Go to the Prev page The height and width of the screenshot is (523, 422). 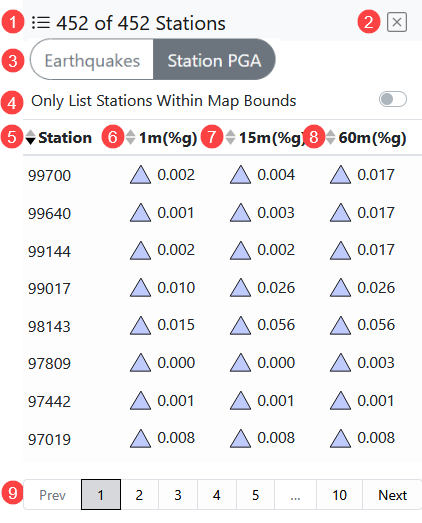click(x=52, y=495)
